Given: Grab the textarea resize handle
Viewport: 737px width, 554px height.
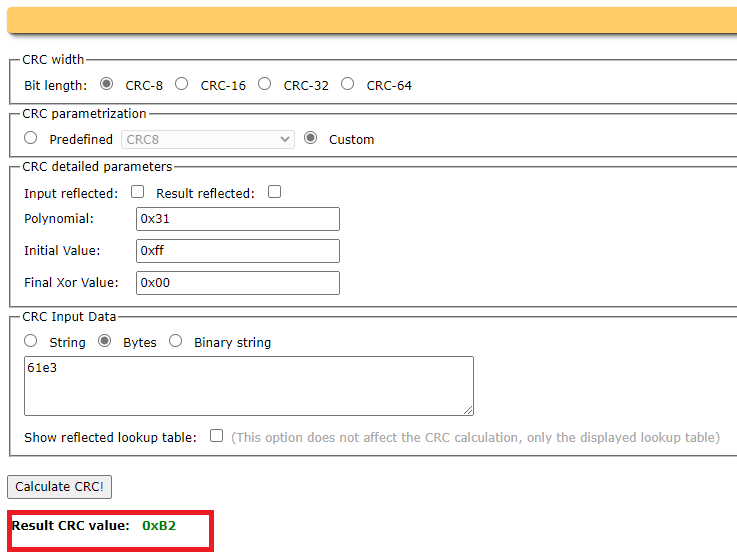Looking at the screenshot, I should 468,410.
